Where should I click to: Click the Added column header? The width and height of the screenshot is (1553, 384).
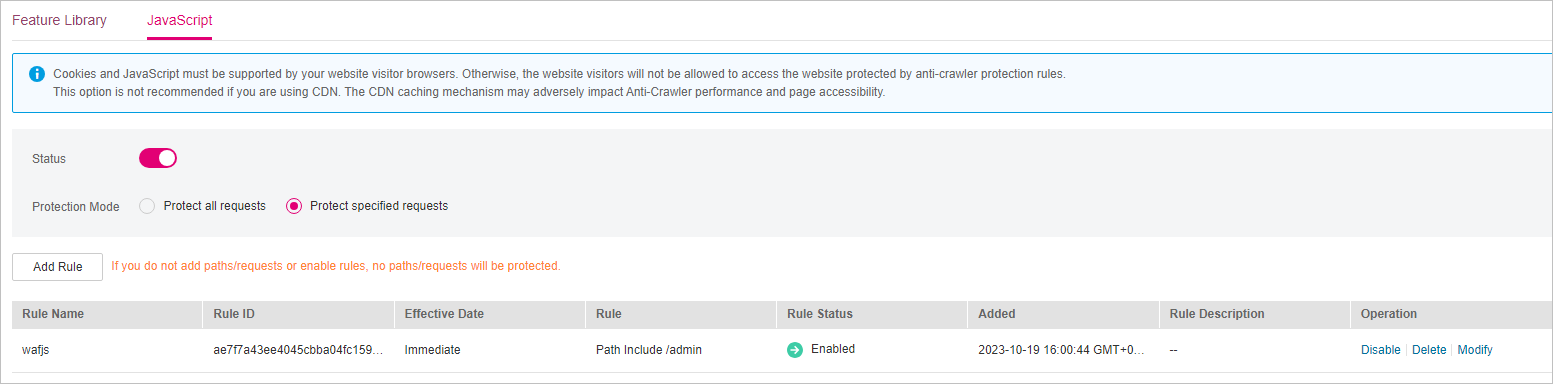(x=997, y=314)
